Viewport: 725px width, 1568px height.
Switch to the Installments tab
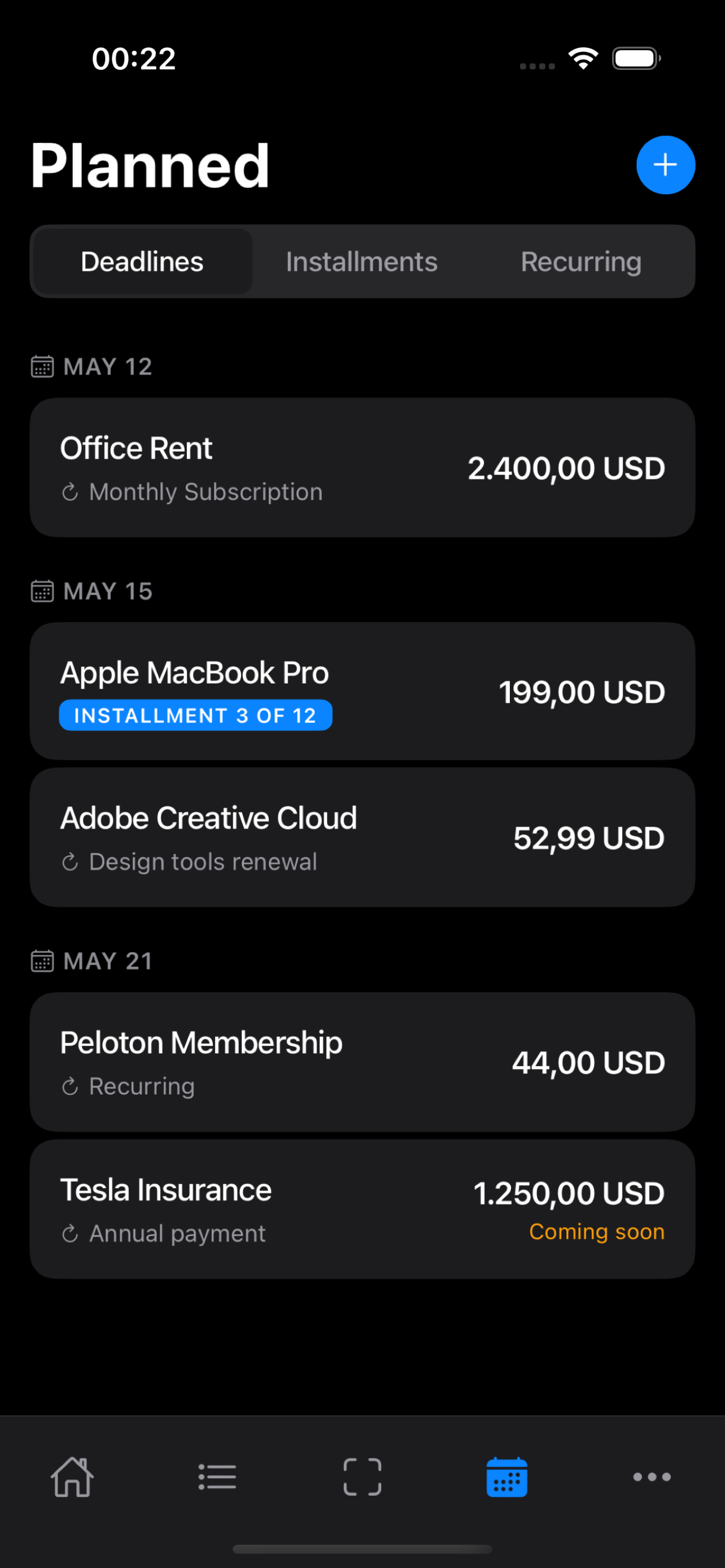pos(361,262)
